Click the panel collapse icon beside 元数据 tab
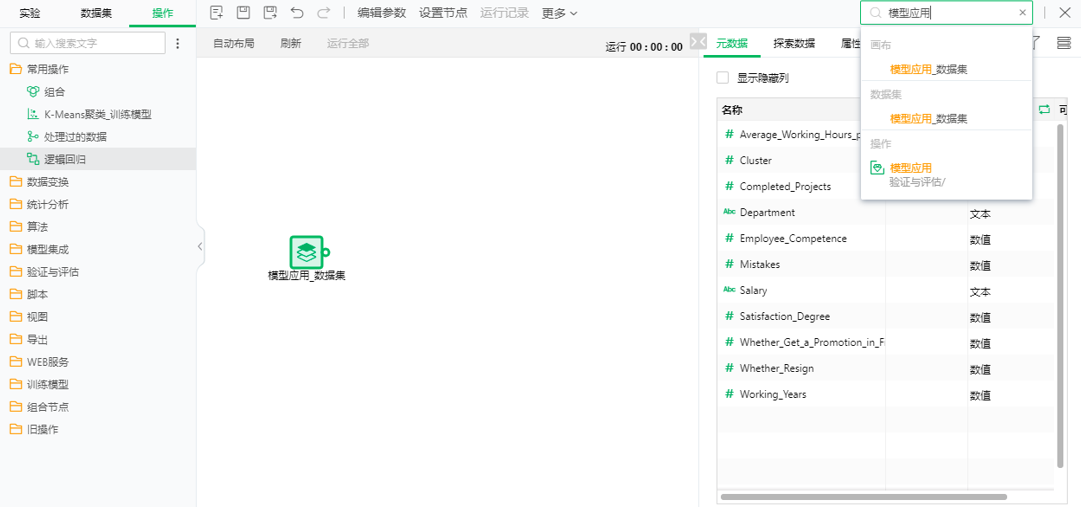Screen dimensions: 1081x507 pos(698,41)
